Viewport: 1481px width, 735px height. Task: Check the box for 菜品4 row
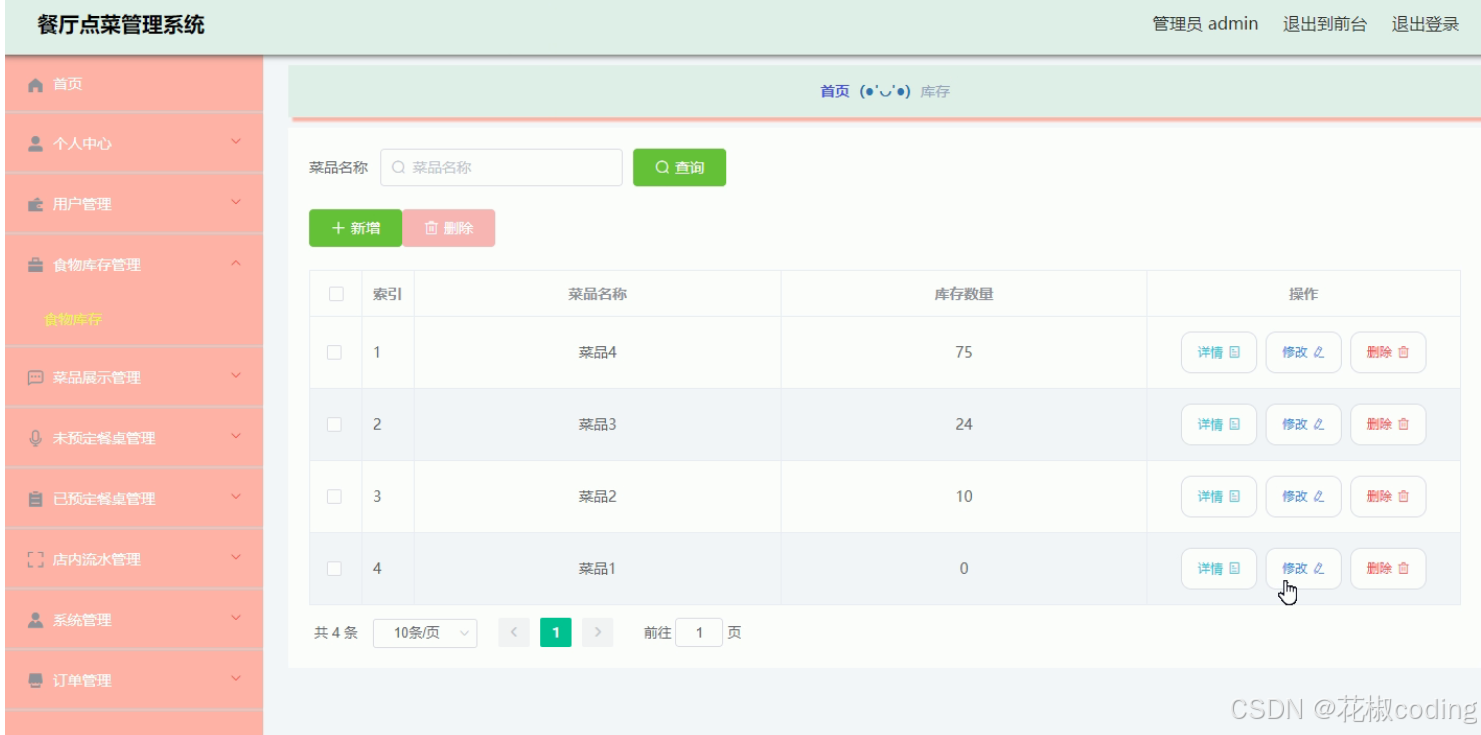pyautogui.click(x=335, y=352)
